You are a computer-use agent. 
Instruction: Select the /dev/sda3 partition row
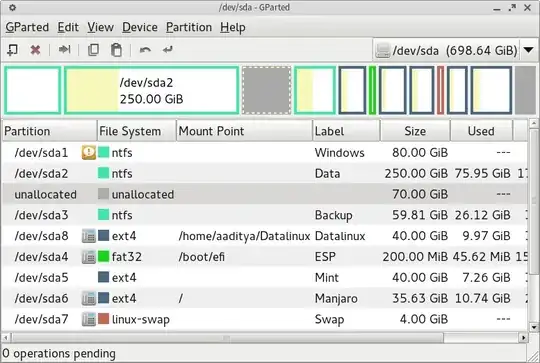(x=264, y=215)
